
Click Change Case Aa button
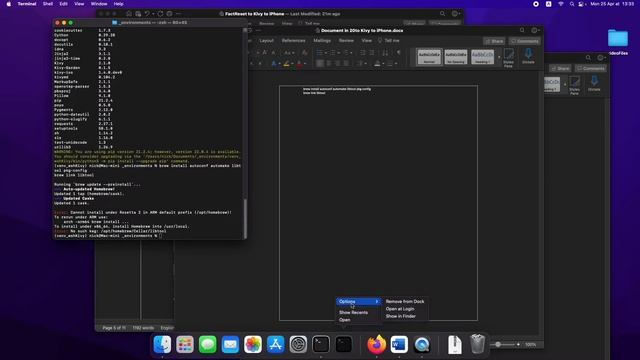[288, 53]
